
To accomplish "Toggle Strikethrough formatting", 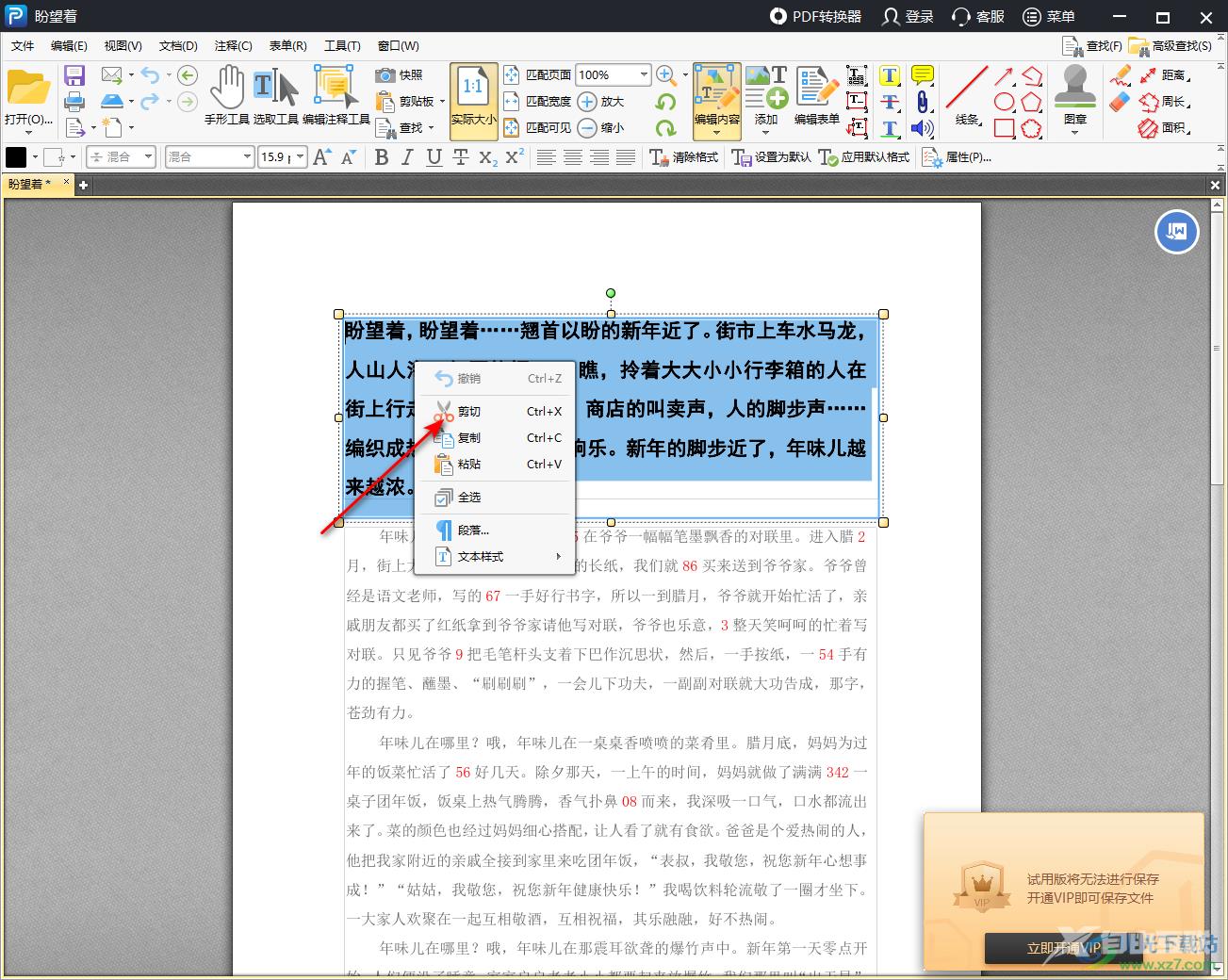I will [x=461, y=157].
